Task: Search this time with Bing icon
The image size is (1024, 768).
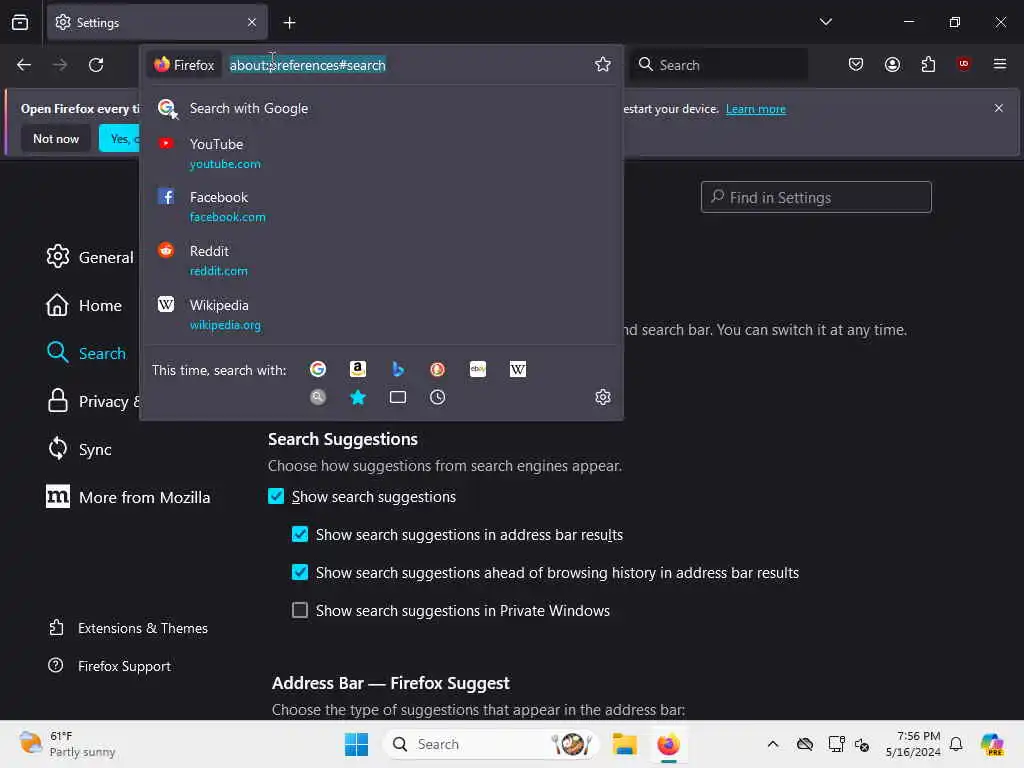Action: point(398,370)
